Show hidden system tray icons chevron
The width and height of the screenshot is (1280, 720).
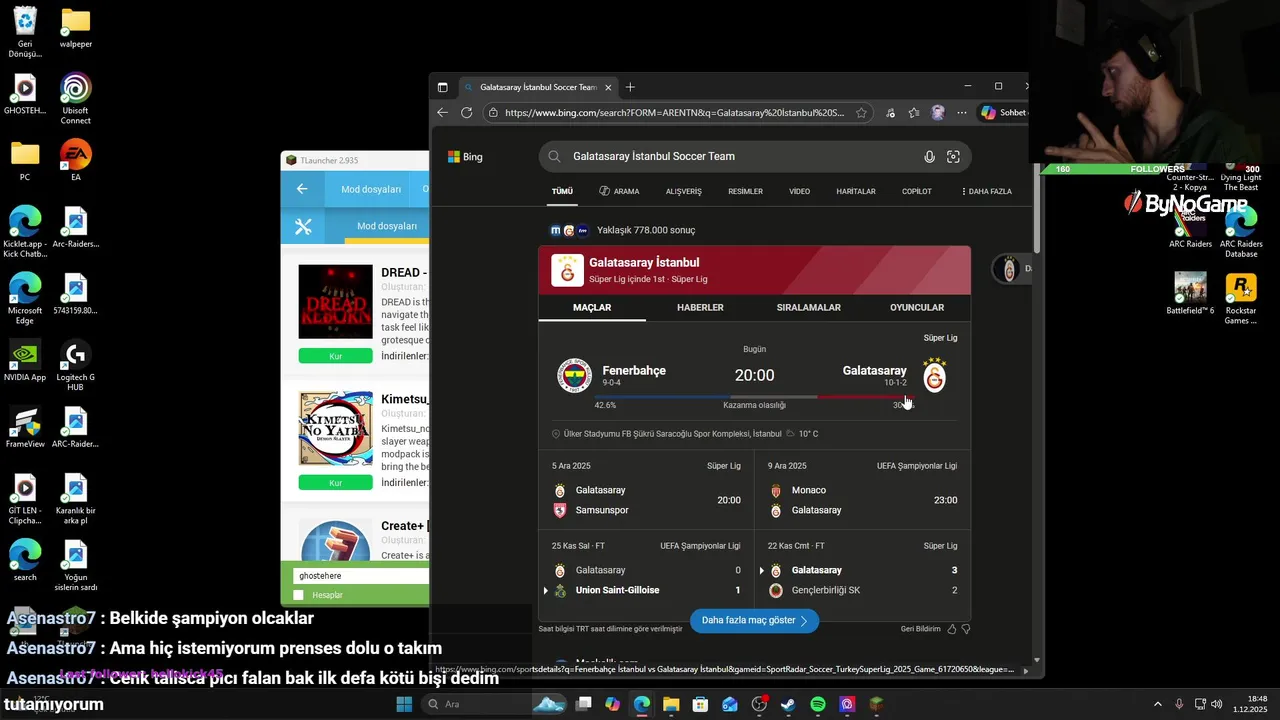[1158, 704]
